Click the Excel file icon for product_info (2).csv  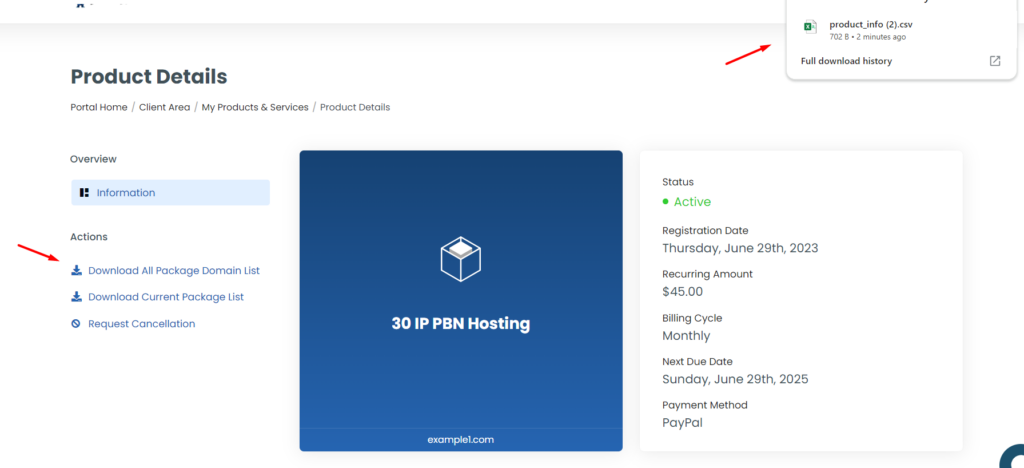tap(810, 27)
